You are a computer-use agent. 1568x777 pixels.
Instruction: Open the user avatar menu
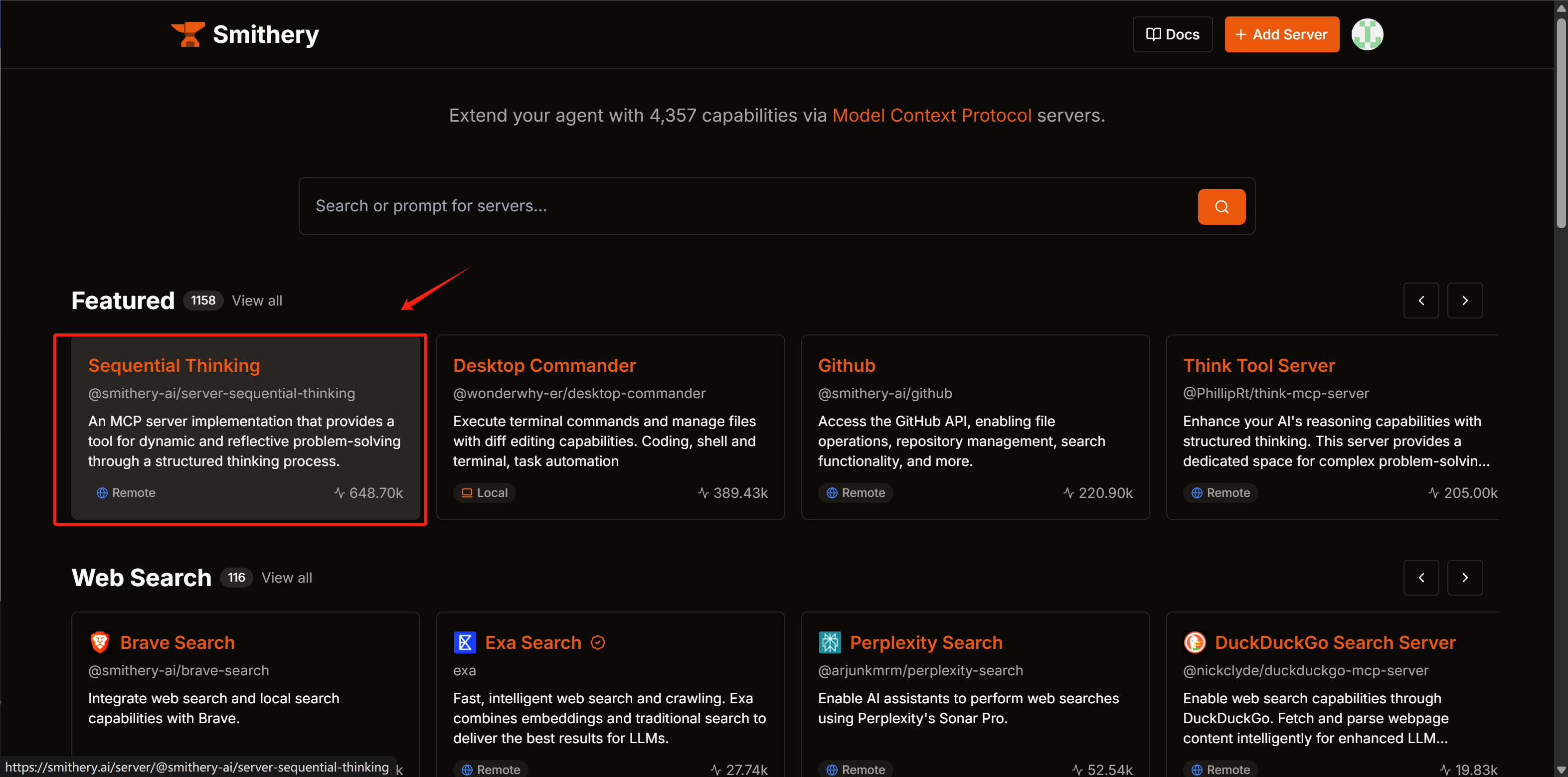[x=1367, y=35]
